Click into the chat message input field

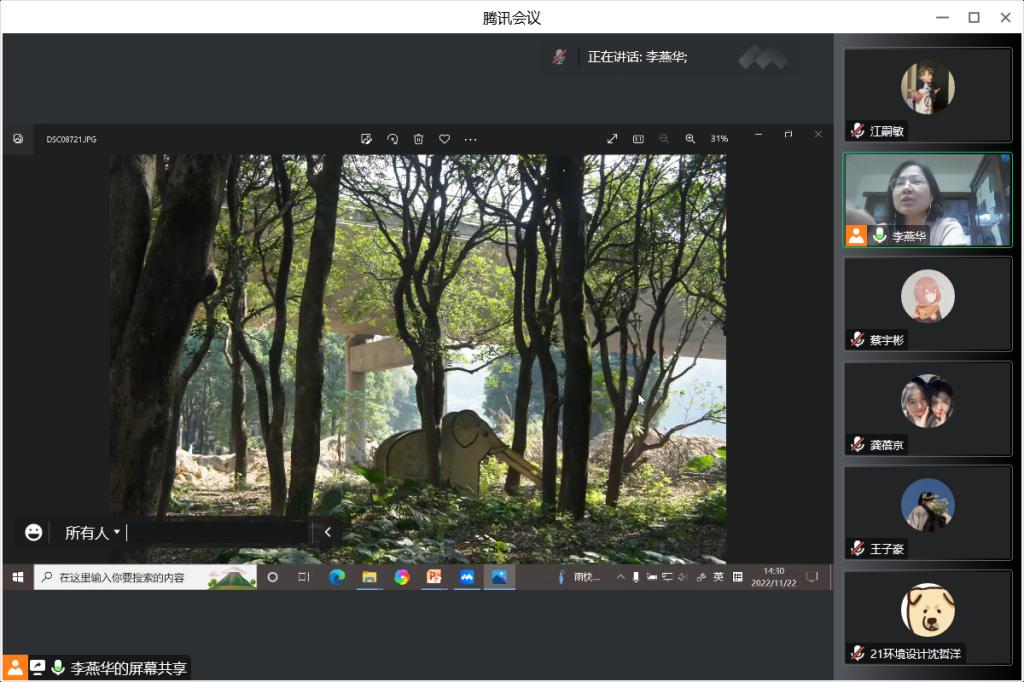pyautogui.click(x=215, y=533)
